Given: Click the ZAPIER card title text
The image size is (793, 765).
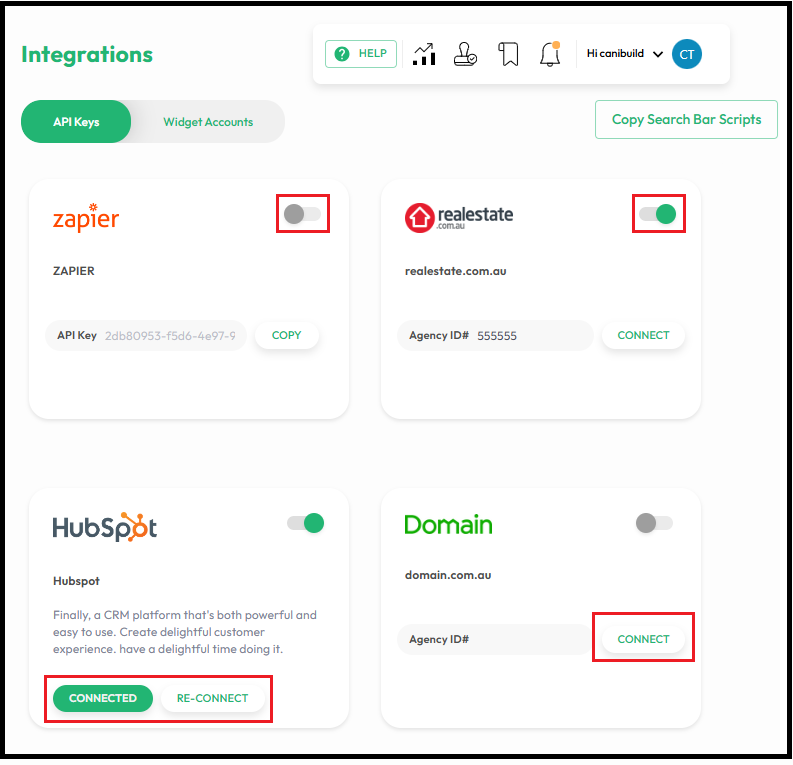Looking at the screenshot, I should coord(74,271).
